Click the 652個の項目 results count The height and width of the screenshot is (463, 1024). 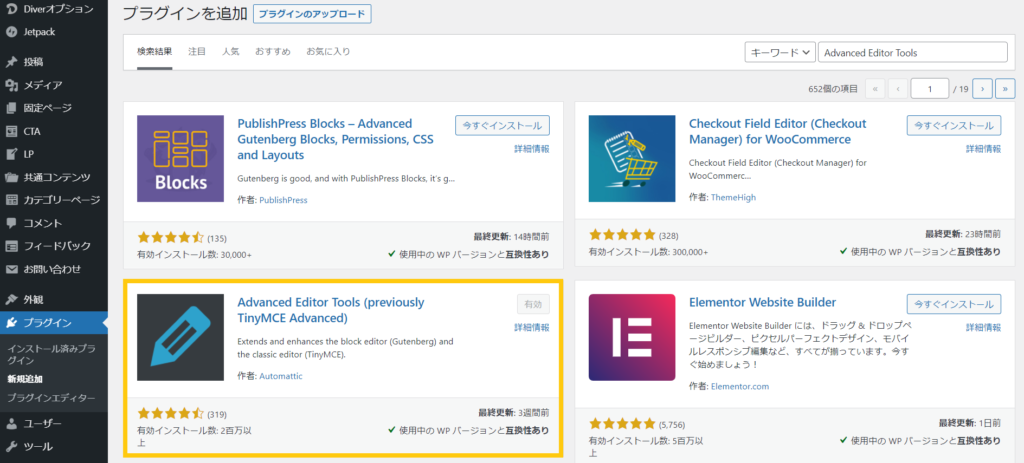click(833, 89)
